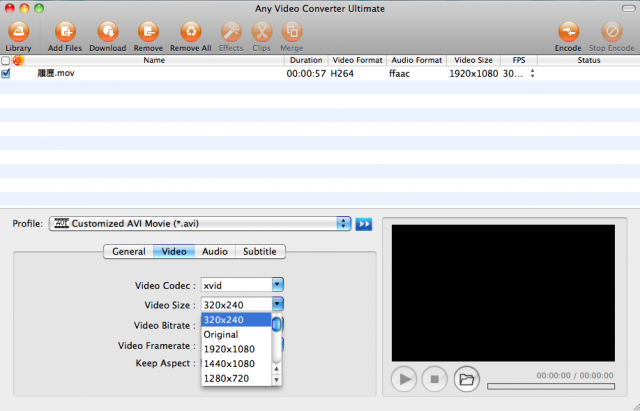Uncheck the .mov file row checkbox

6,73
